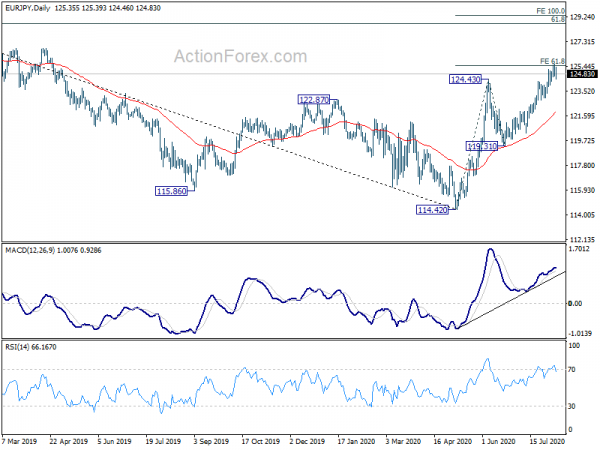Click the RSI peak above 70 in June 2020
600x450 pixels.
click(x=487, y=360)
